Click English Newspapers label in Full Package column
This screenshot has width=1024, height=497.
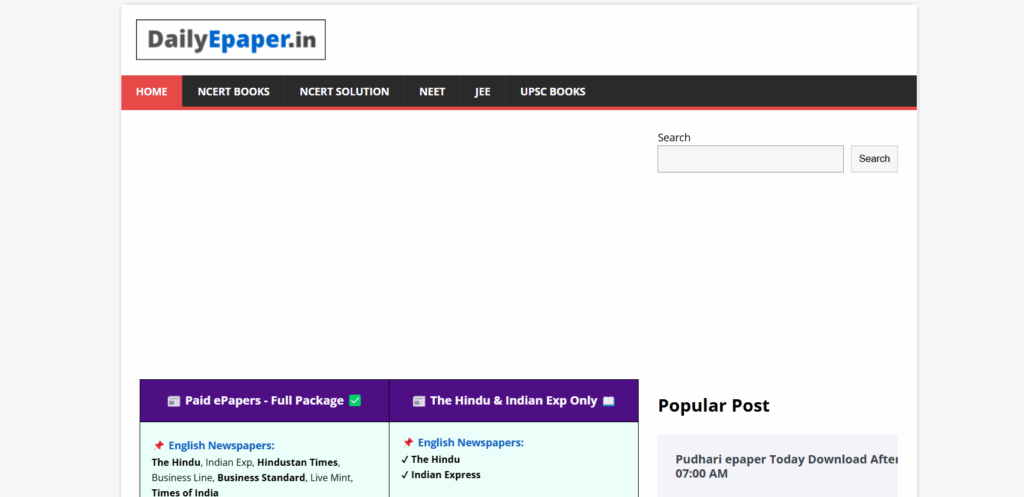click(x=221, y=446)
